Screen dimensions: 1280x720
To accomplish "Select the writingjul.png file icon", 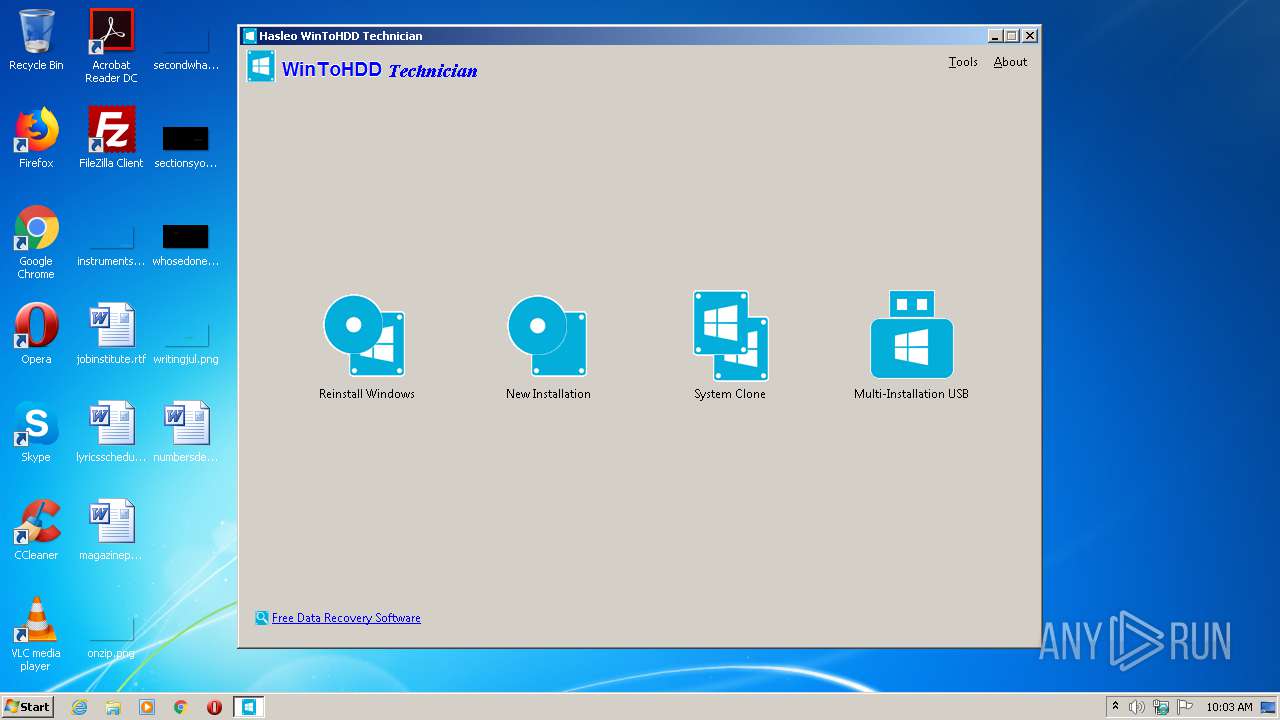I will (x=186, y=334).
